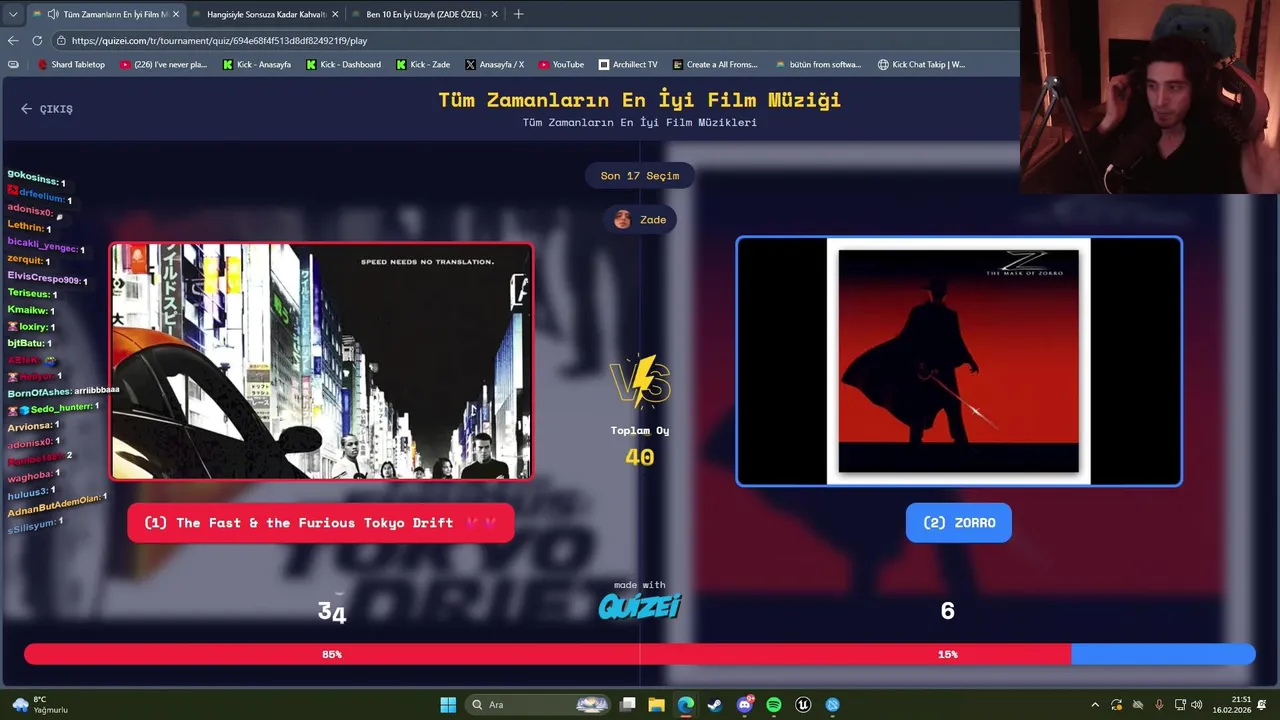This screenshot has height=720, width=1280.
Task: Open a new browser tab
Action: point(518,14)
